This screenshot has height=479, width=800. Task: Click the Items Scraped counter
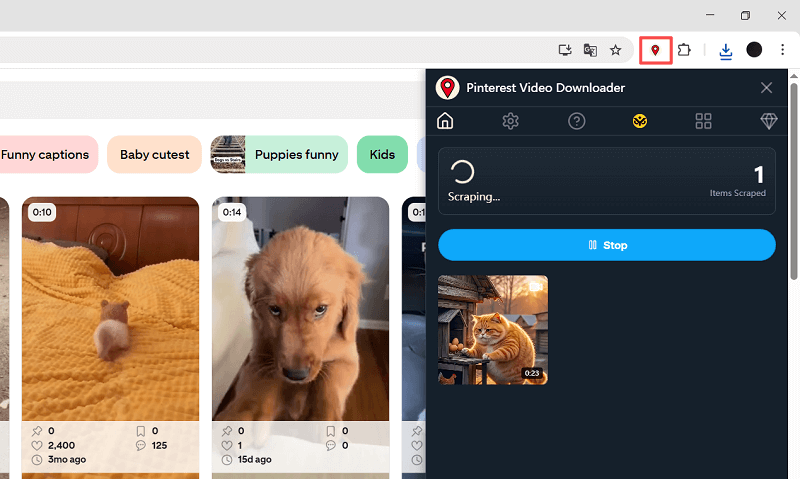pyautogui.click(x=738, y=181)
